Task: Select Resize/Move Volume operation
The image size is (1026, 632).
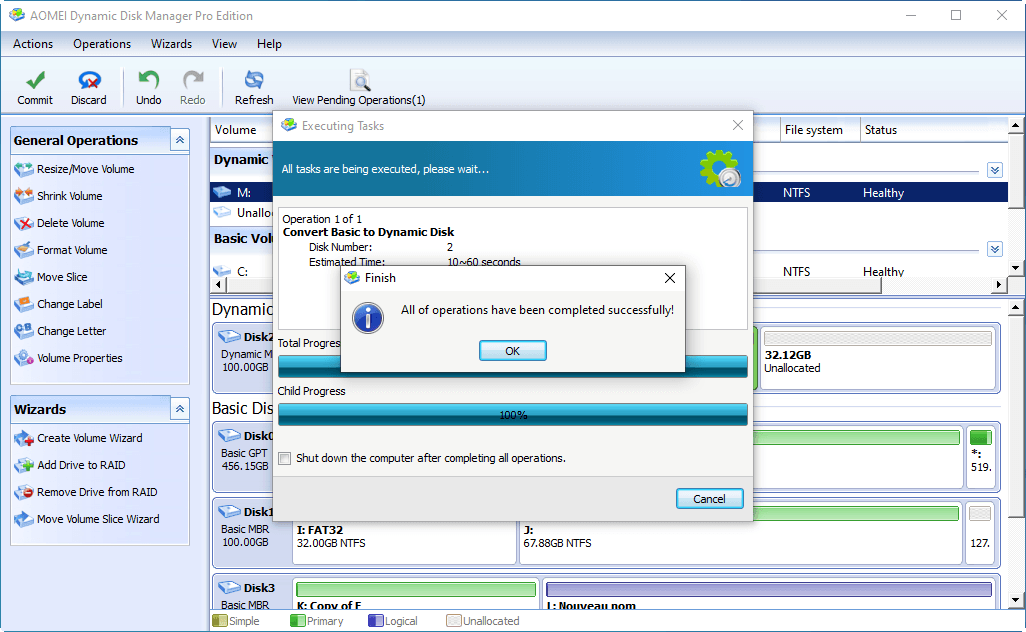Action: click(74, 169)
